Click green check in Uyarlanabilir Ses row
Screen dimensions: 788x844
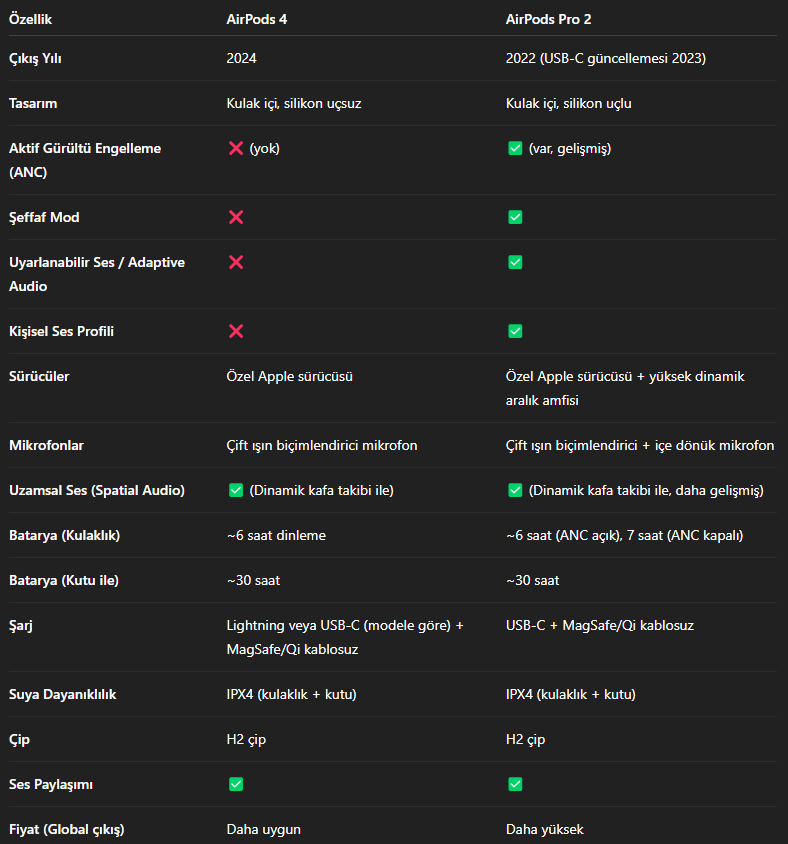pos(515,262)
